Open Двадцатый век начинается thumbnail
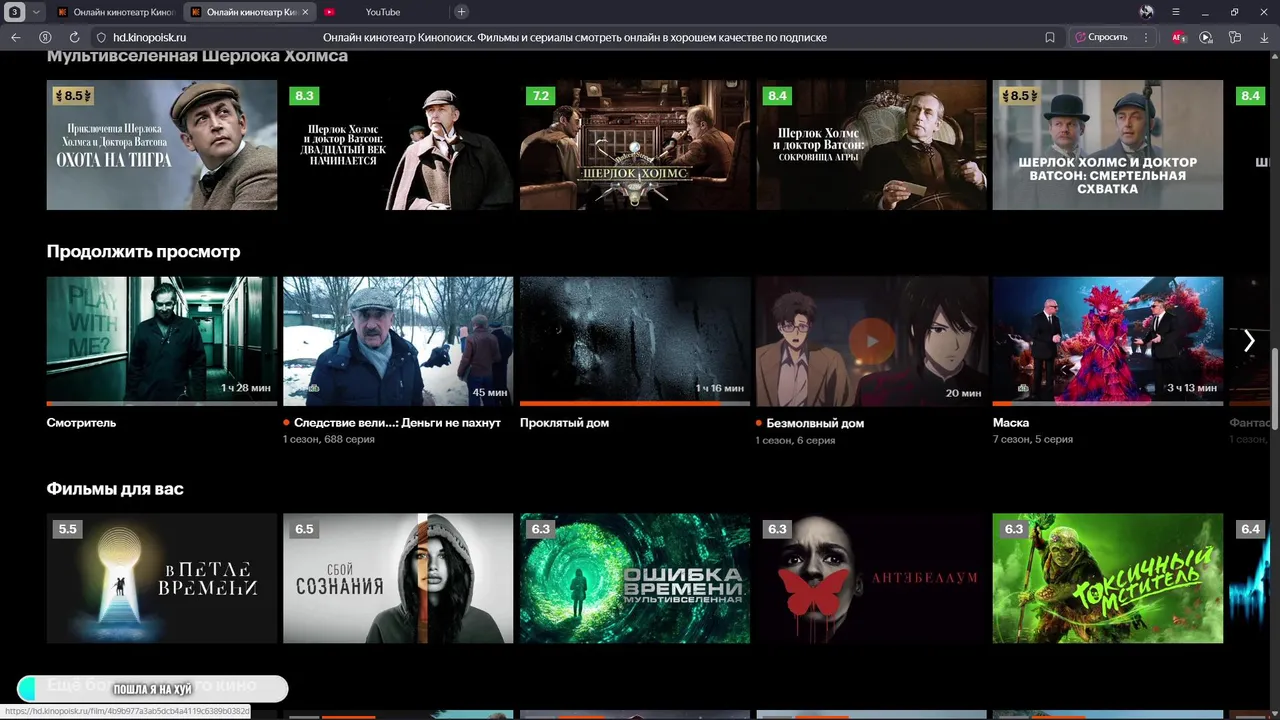1280x720 pixels. pyautogui.click(x=398, y=145)
